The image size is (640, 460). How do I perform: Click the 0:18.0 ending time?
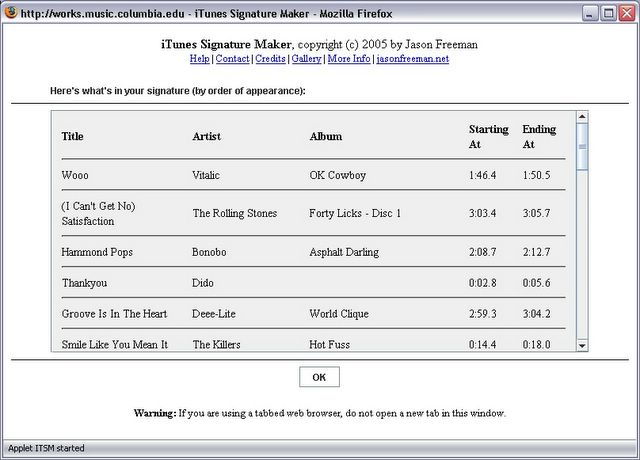536,344
